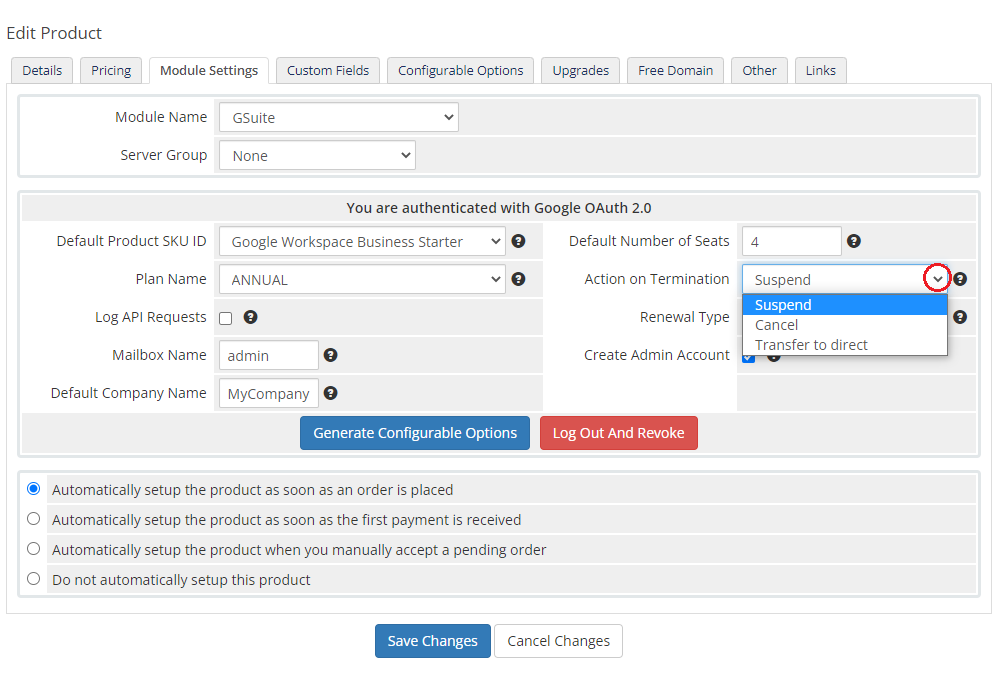Switch to the Details tab
Image resolution: width=998 pixels, height=696 pixels.
[x=42, y=71]
